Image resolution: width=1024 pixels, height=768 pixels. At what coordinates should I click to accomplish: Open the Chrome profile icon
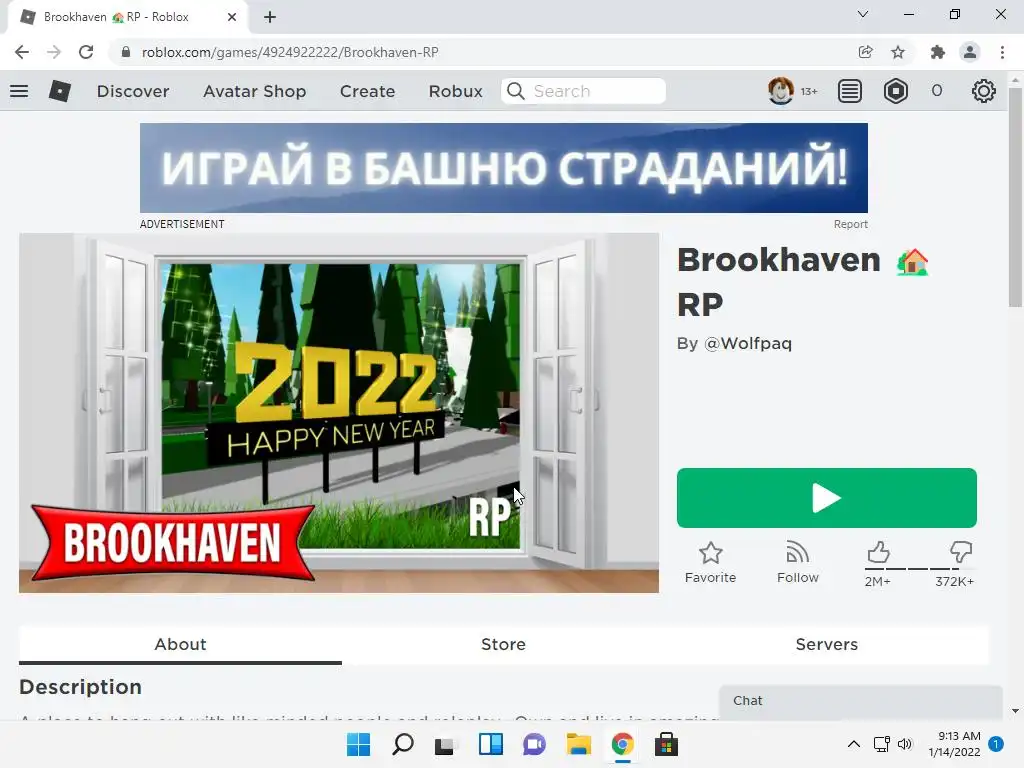point(970,52)
